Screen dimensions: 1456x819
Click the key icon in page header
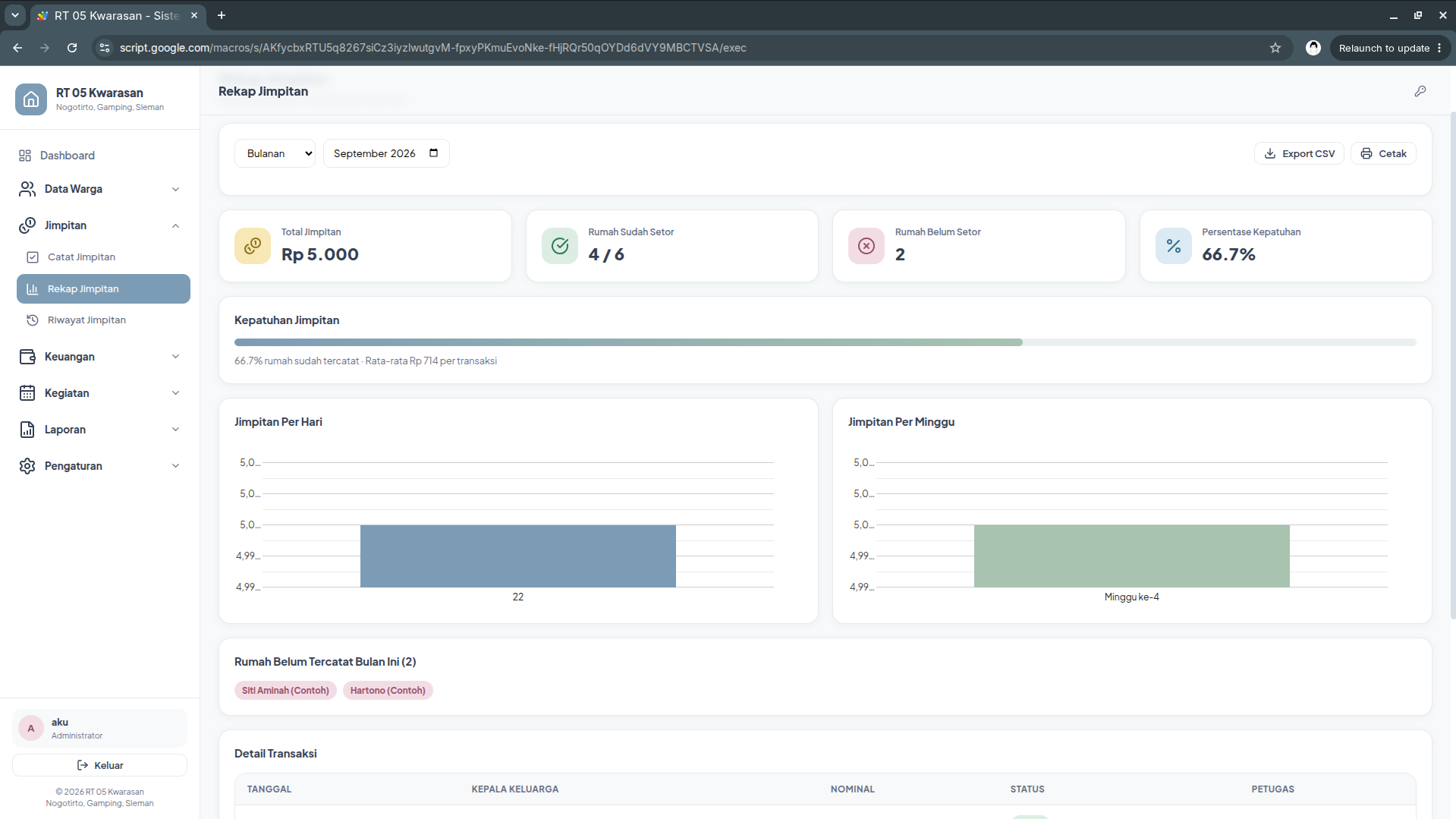point(1420,91)
